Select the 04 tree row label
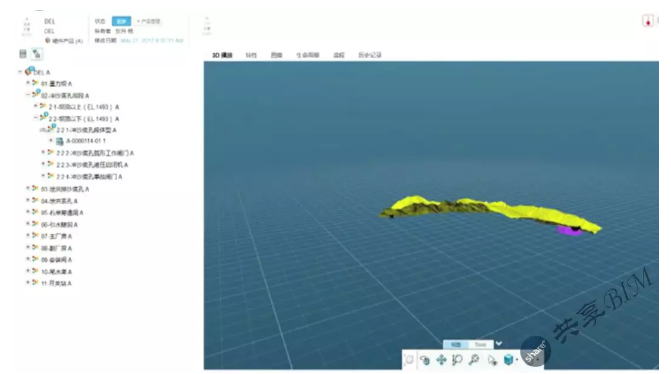Viewport: 671px width, 374px height. click(x=59, y=201)
